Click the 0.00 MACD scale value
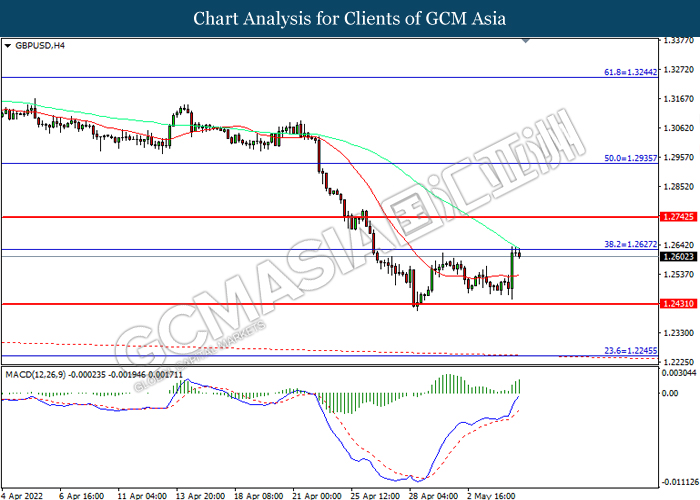700x500 pixels. tap(670, 393)
